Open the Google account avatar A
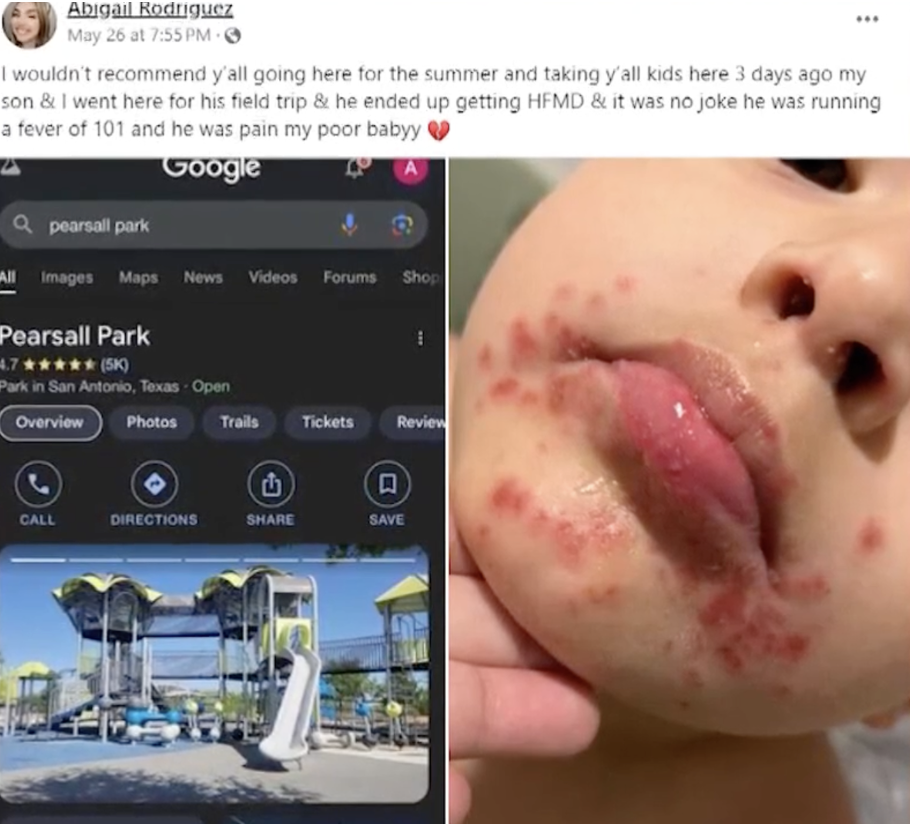The height and width of the screenshot is (824, 910). 410,169
